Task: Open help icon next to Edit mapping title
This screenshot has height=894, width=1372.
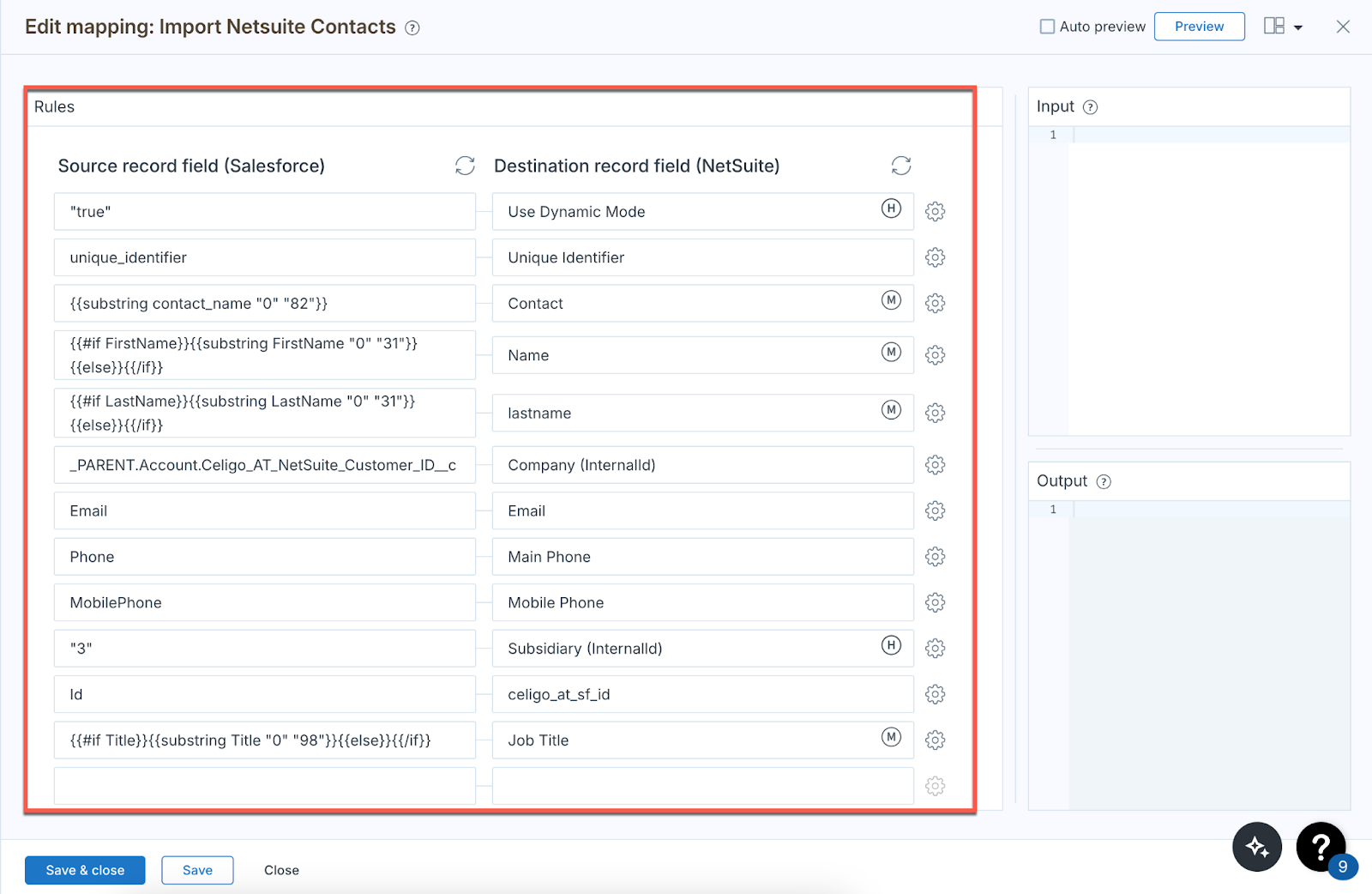Action: click(412, 28)
